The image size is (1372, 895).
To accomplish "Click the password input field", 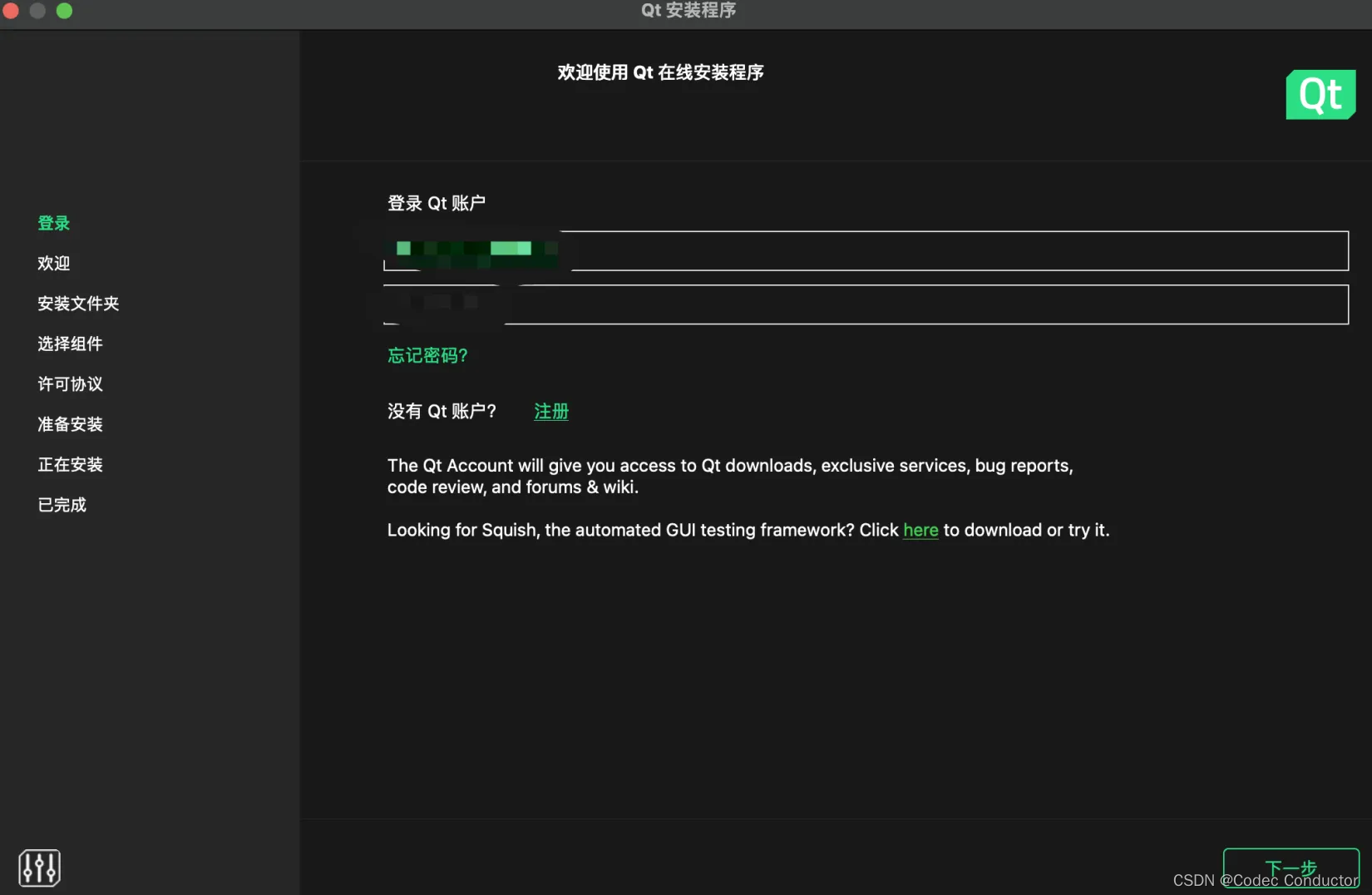I will point(866,304).
